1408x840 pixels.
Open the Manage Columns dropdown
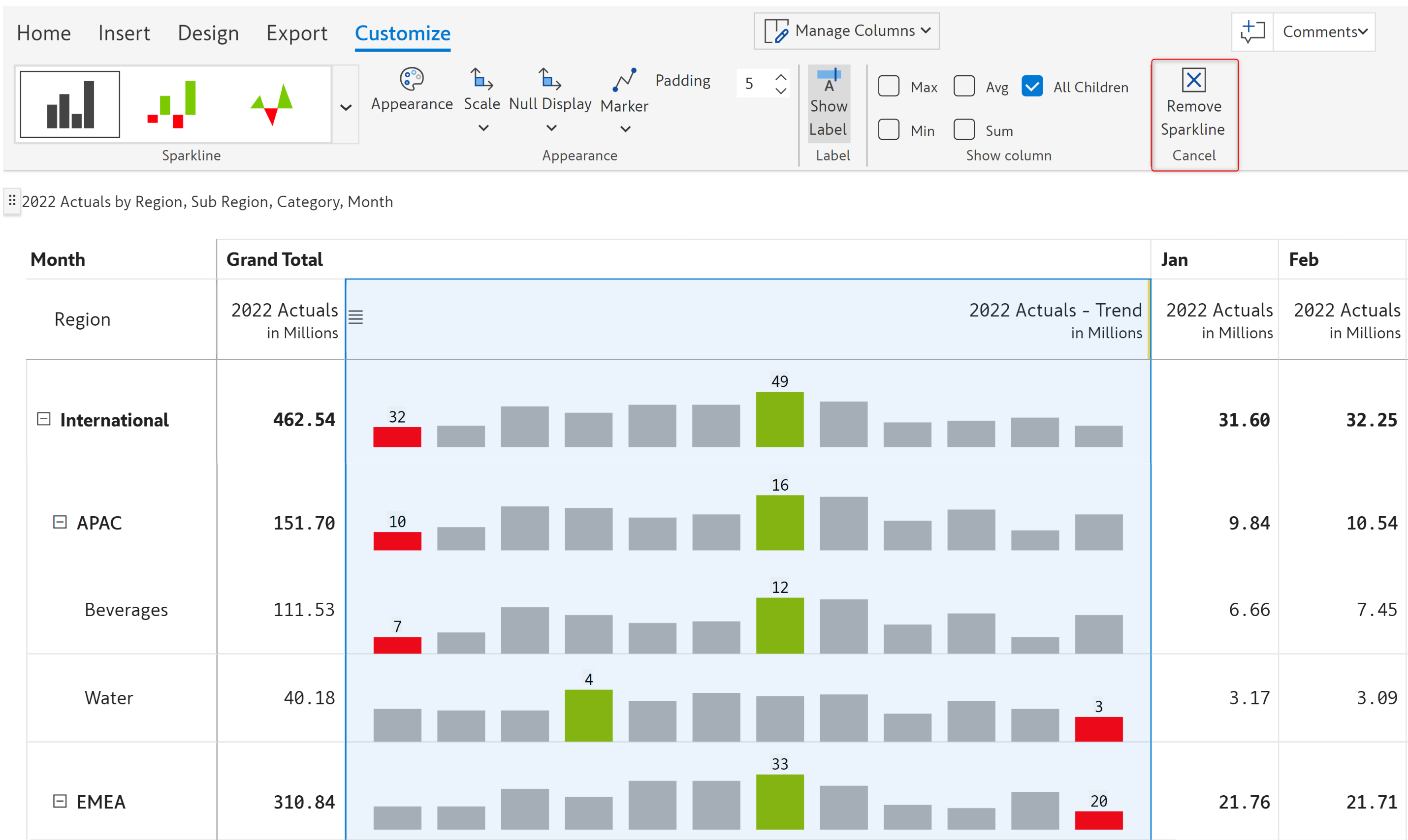tap(846, 31)
